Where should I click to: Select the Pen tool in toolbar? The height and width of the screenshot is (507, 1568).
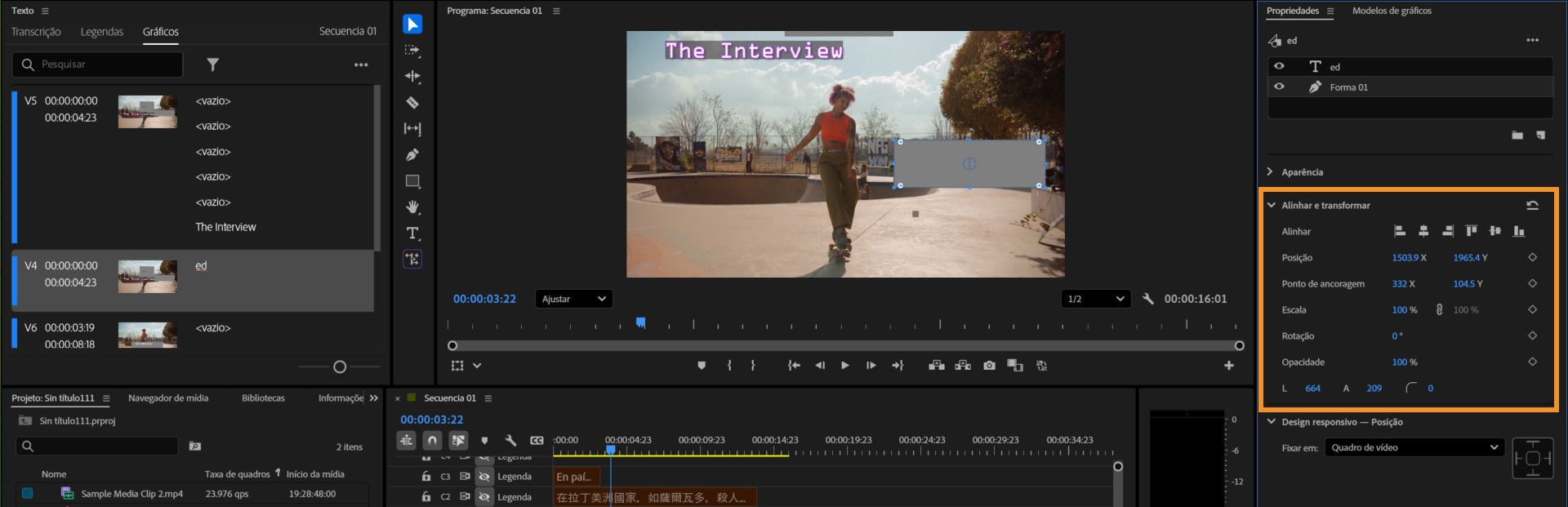[x=412, y=155]
